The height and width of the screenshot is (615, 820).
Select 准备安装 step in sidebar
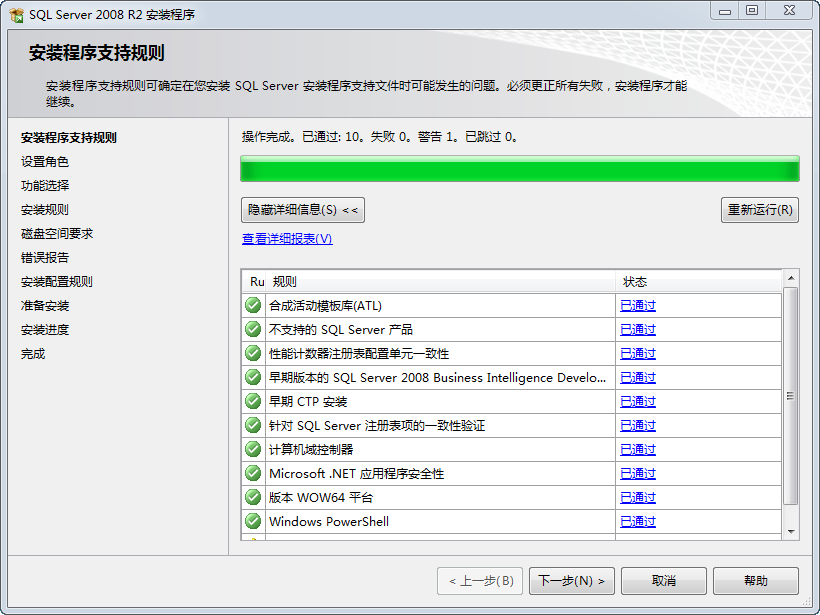pos(45,306)
